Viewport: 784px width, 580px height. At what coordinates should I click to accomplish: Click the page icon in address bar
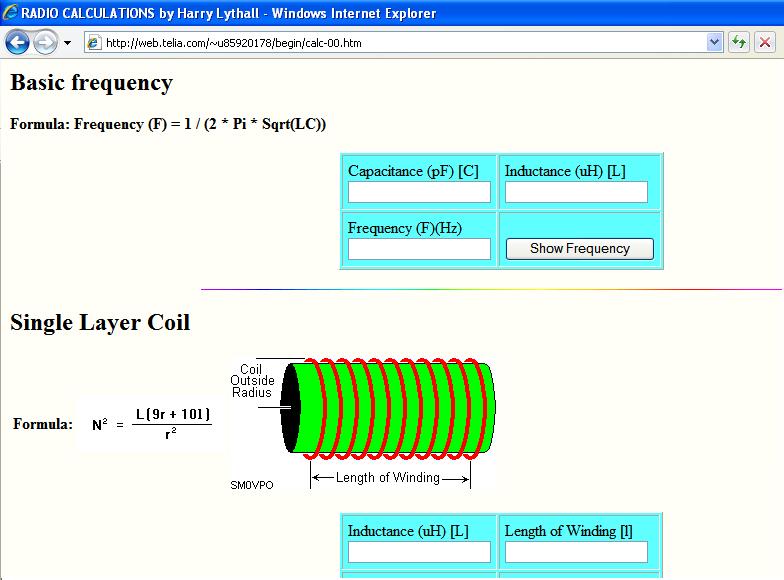click(x=94, y=43)
